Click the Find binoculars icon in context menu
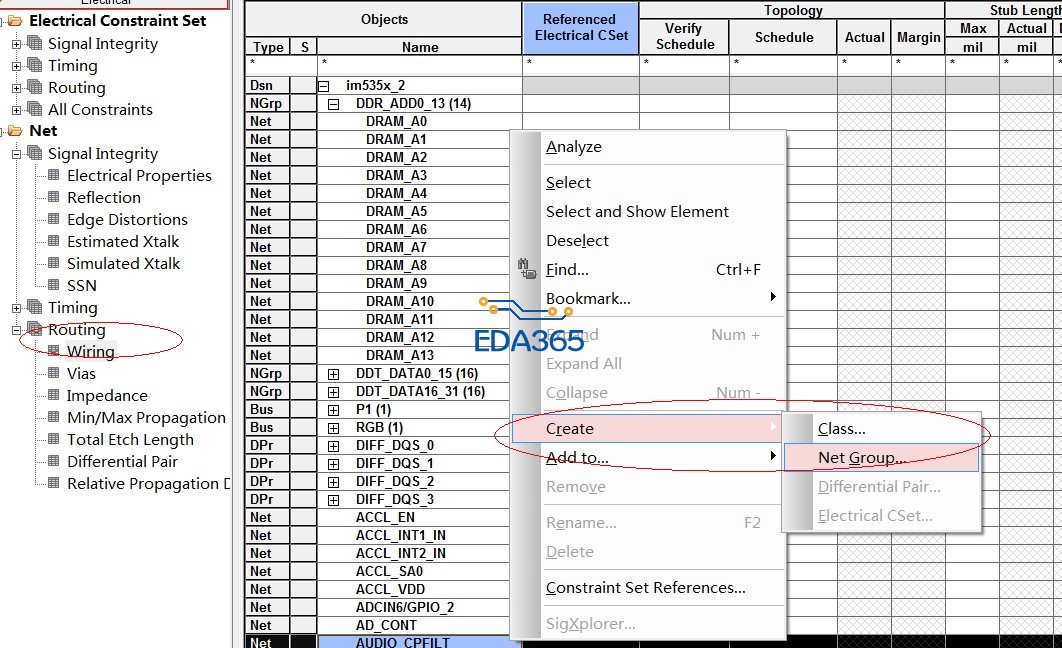The image size is (1062, 648). tap(527, 269)
